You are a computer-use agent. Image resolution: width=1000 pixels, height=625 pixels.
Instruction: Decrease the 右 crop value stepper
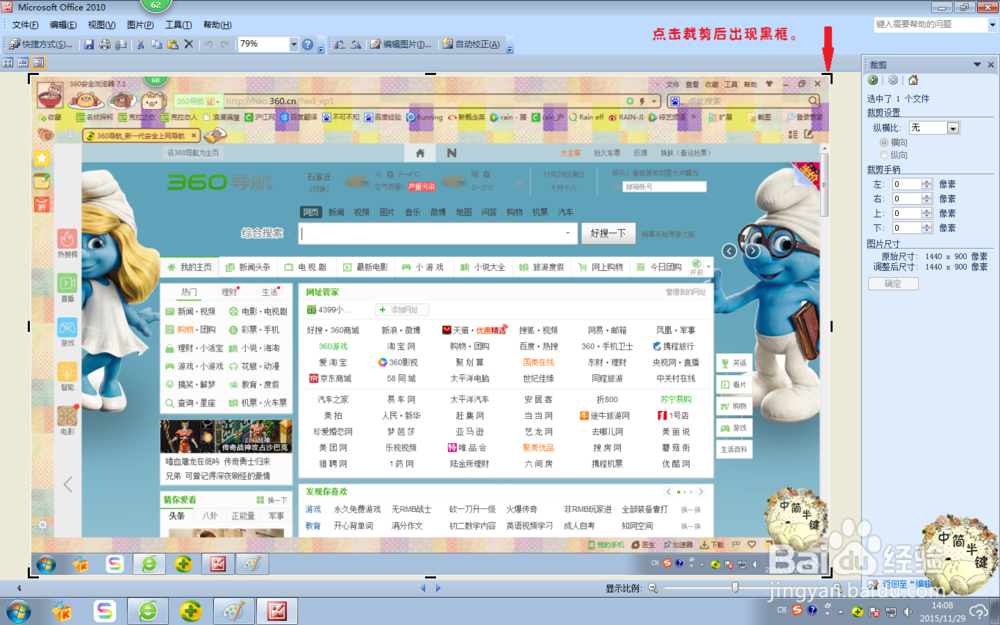927,202
